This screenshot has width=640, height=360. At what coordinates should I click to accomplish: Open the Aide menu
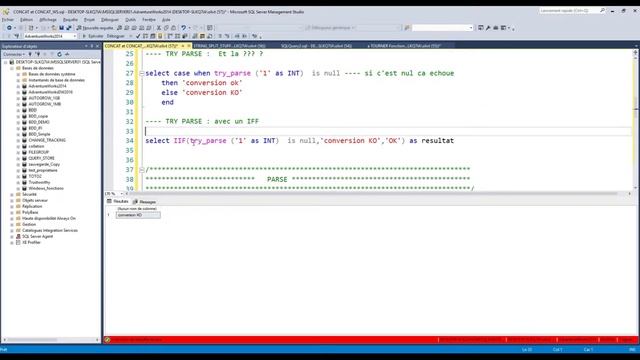tap(166, 20)
